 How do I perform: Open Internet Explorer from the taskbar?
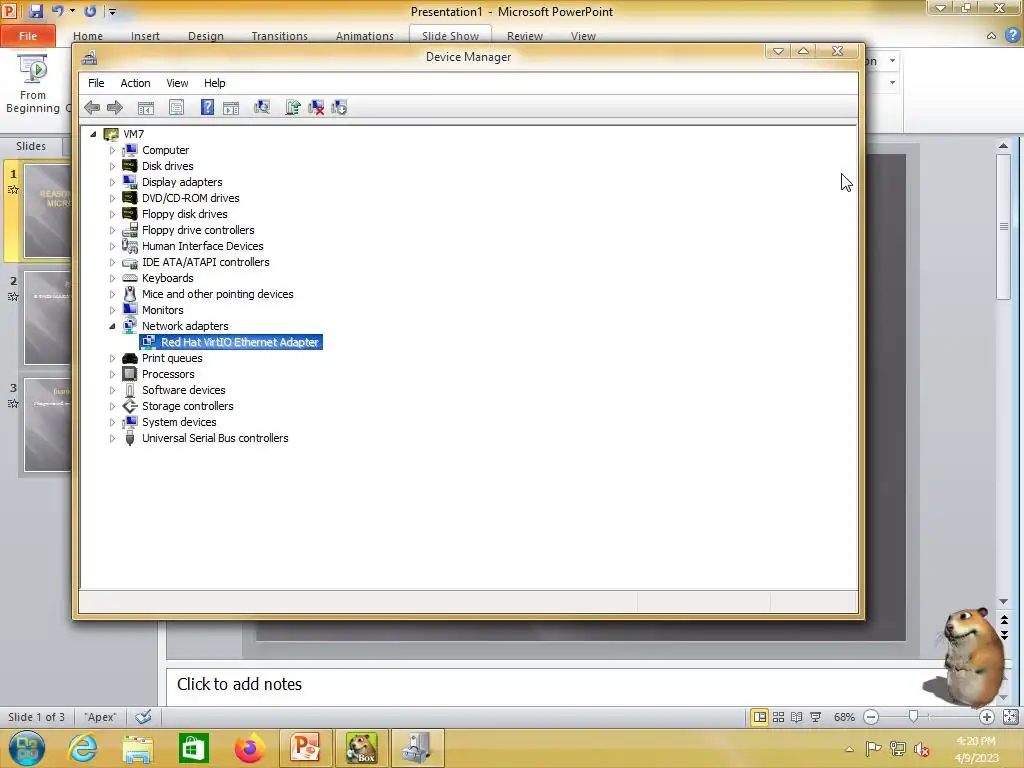click(83, 748)
